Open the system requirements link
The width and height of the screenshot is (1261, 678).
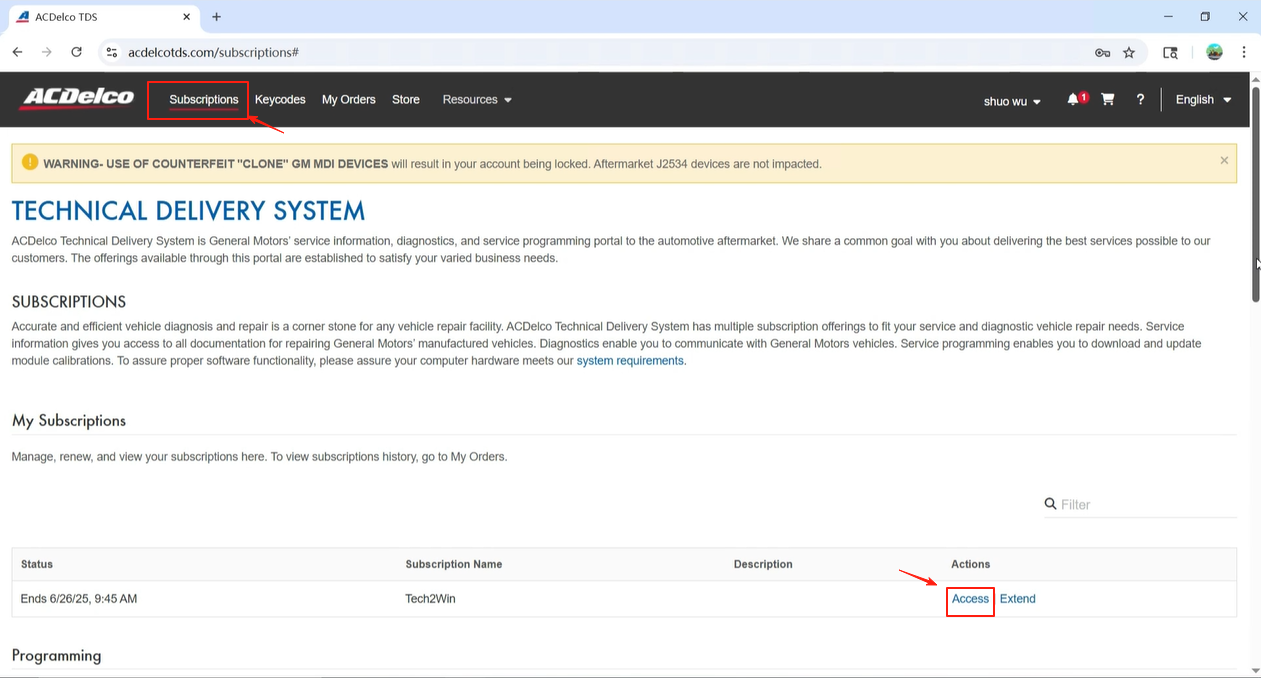[630, 361]
